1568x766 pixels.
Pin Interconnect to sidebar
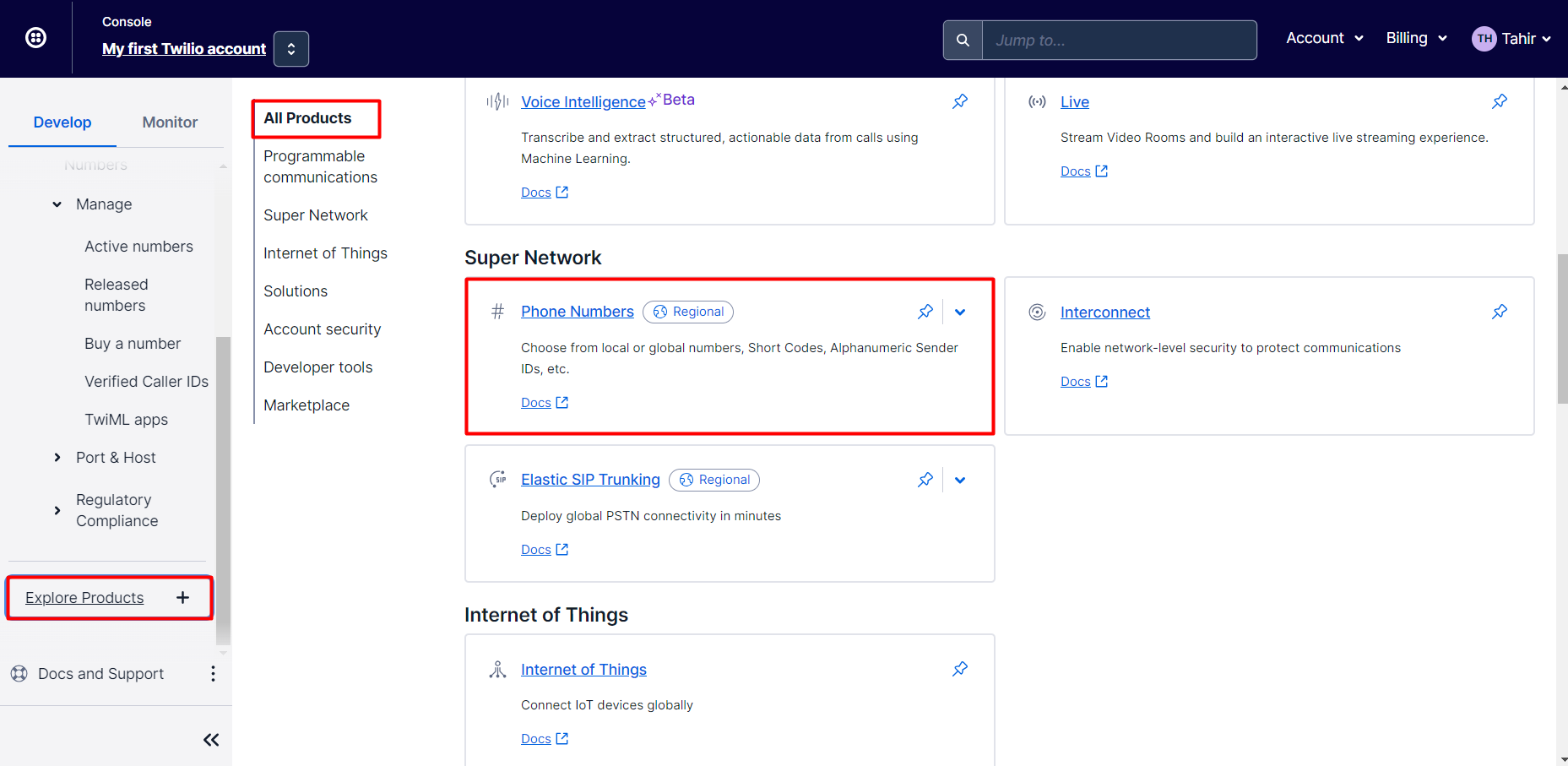point(1500,312)
